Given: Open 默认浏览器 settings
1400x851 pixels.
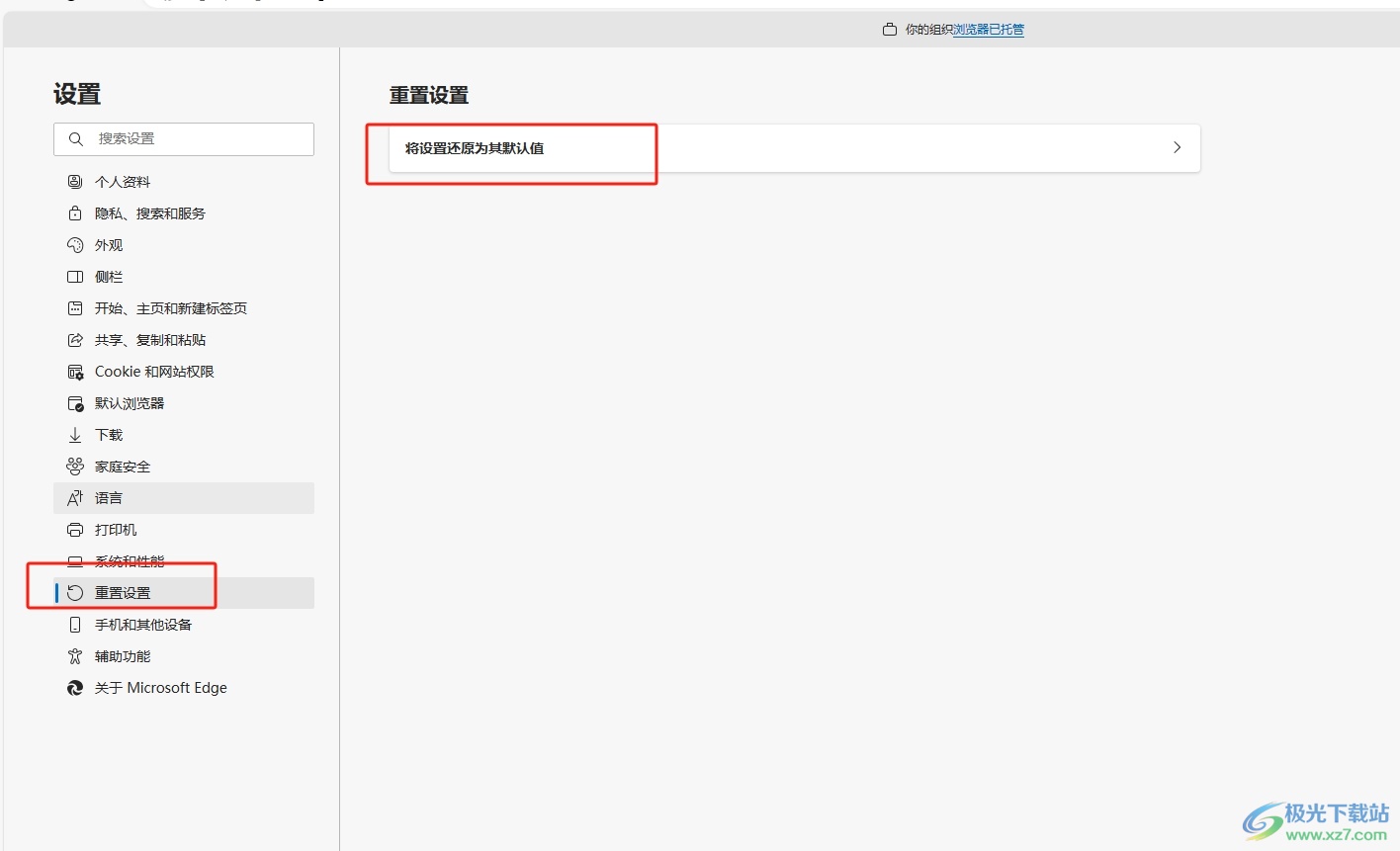Looking at the screenshot, I should (x=184, y=403).
